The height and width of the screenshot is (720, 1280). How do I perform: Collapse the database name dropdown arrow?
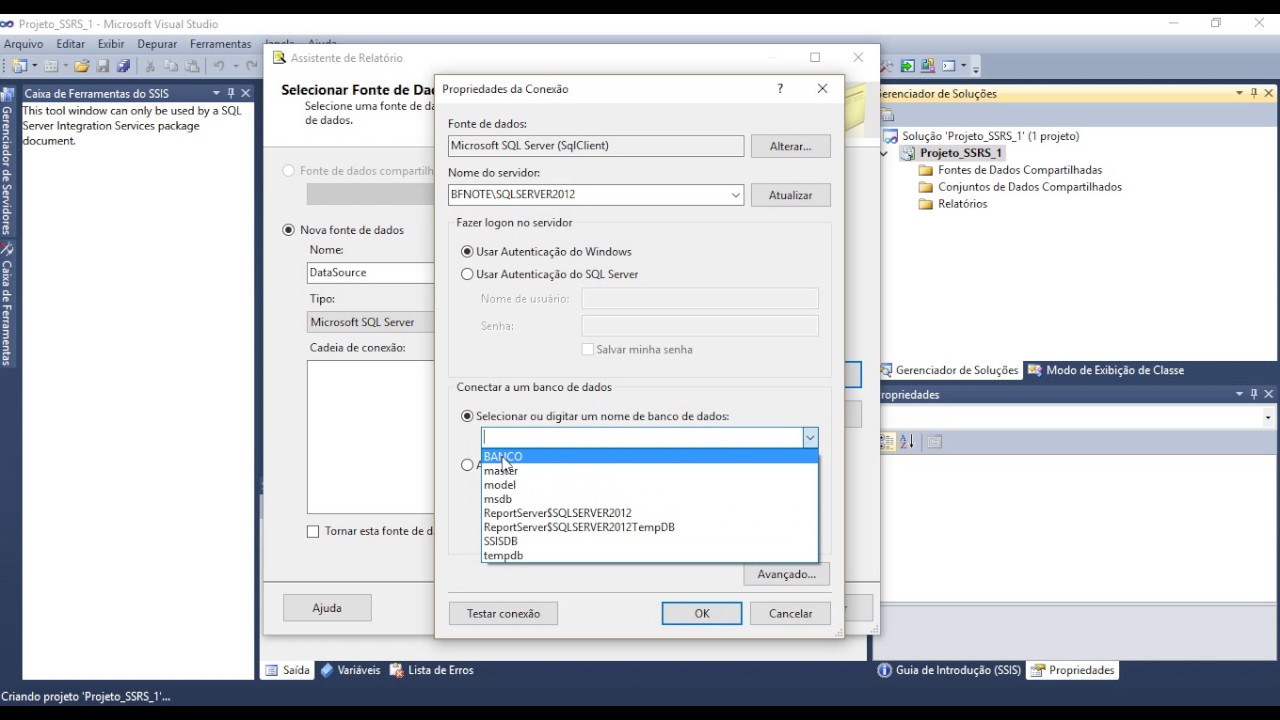810,437
